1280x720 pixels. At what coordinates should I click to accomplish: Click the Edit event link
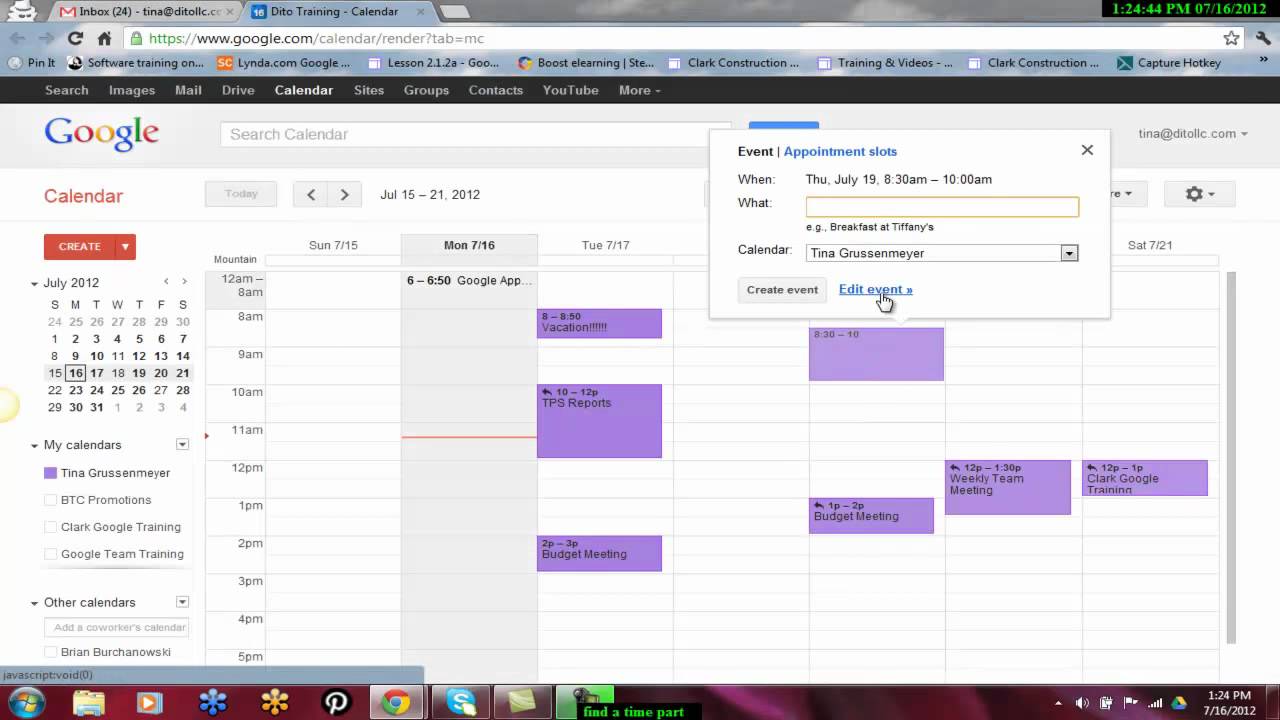(876, 290)
